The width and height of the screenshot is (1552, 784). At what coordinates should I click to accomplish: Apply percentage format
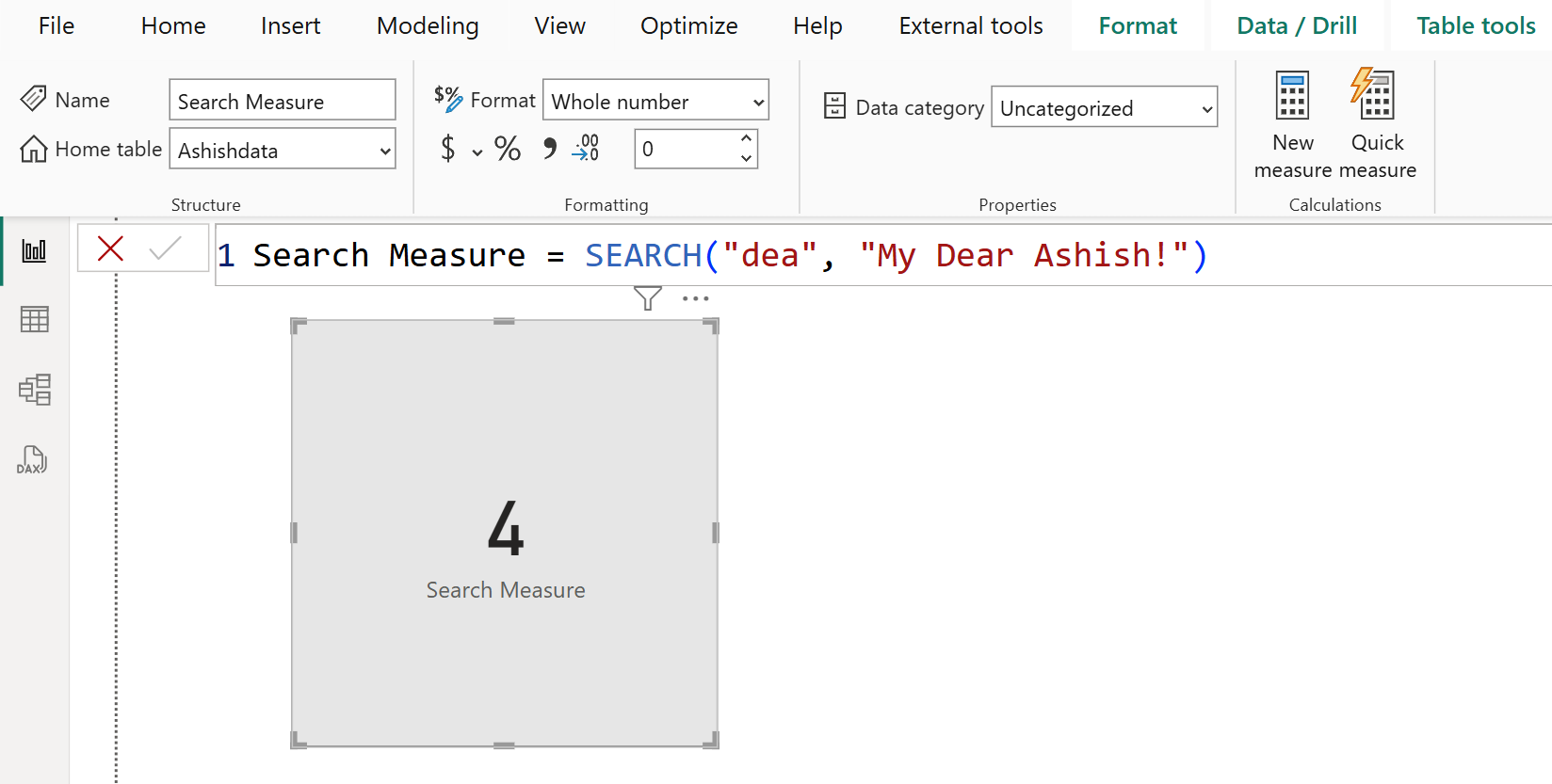508,149
